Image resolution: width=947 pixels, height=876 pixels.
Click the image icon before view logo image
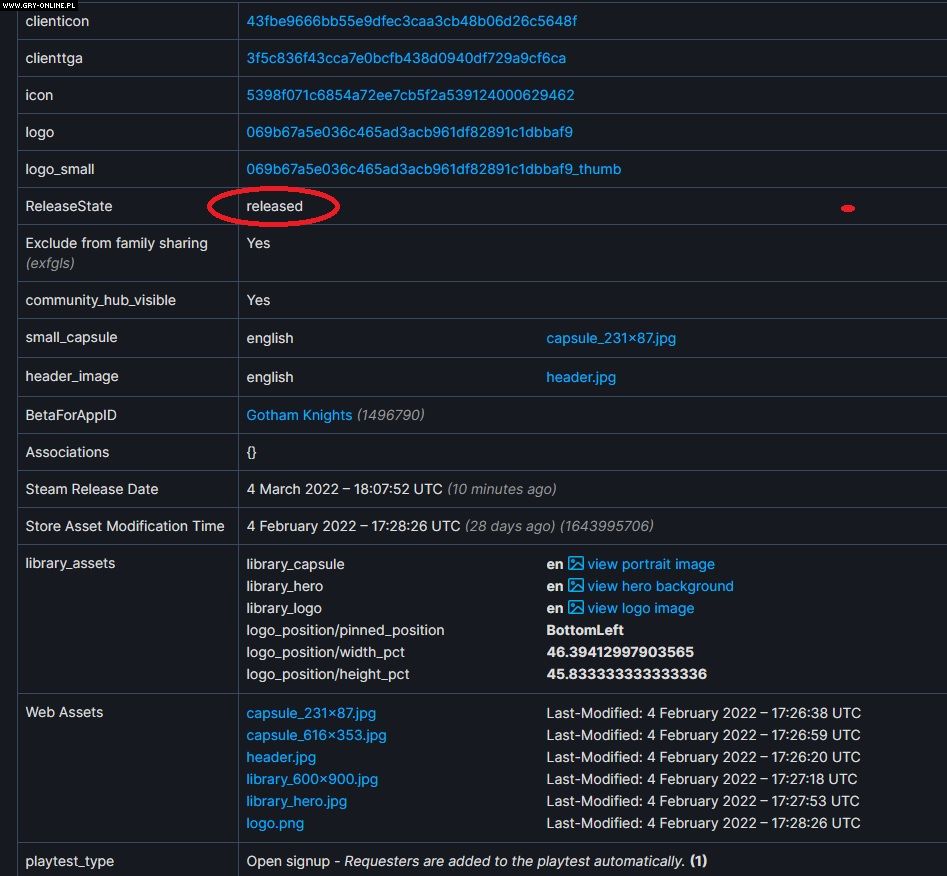click(x=576, y=608)
